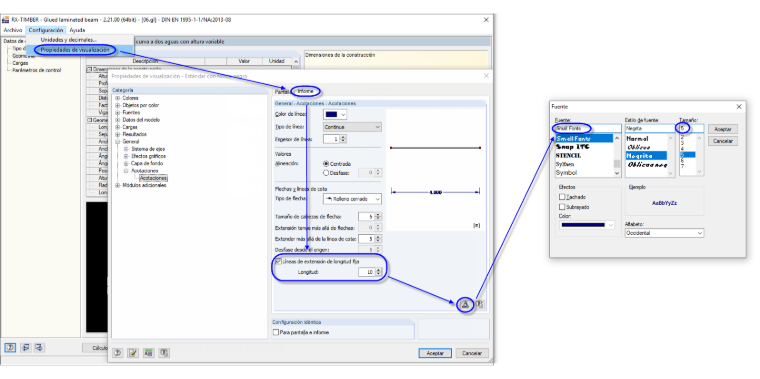Open Alfabeto Occidental dropdown
Screen dimensions: 760x379
pos(665,233)
